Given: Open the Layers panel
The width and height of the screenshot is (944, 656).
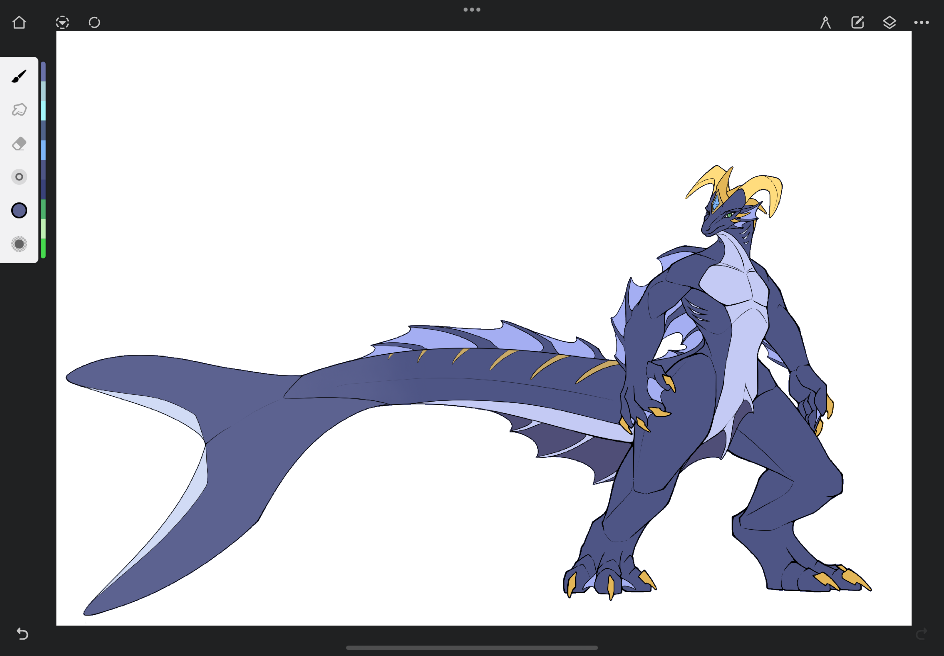Looking at the screenshot, I should click(889, 22).
